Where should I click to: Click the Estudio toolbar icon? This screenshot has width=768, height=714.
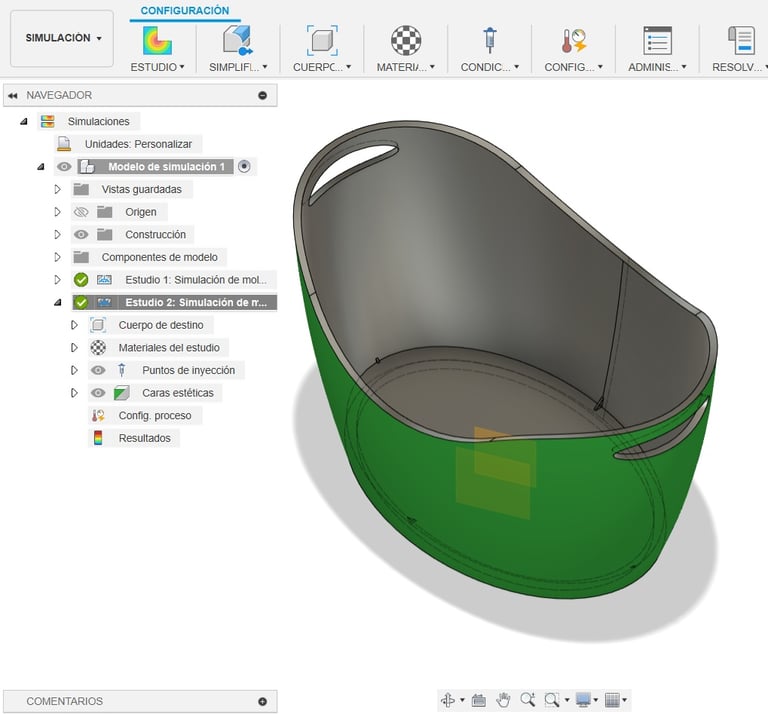157,41
